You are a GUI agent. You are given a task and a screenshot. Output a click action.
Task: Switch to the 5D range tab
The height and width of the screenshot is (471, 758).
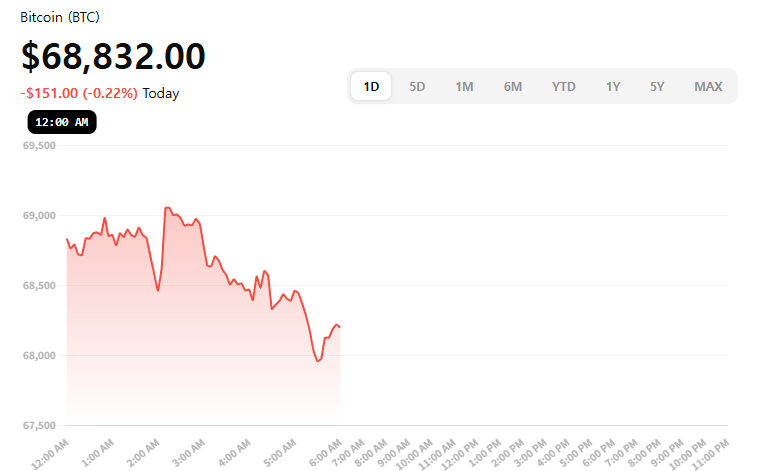pyautogui.click(x=418, y=86)
